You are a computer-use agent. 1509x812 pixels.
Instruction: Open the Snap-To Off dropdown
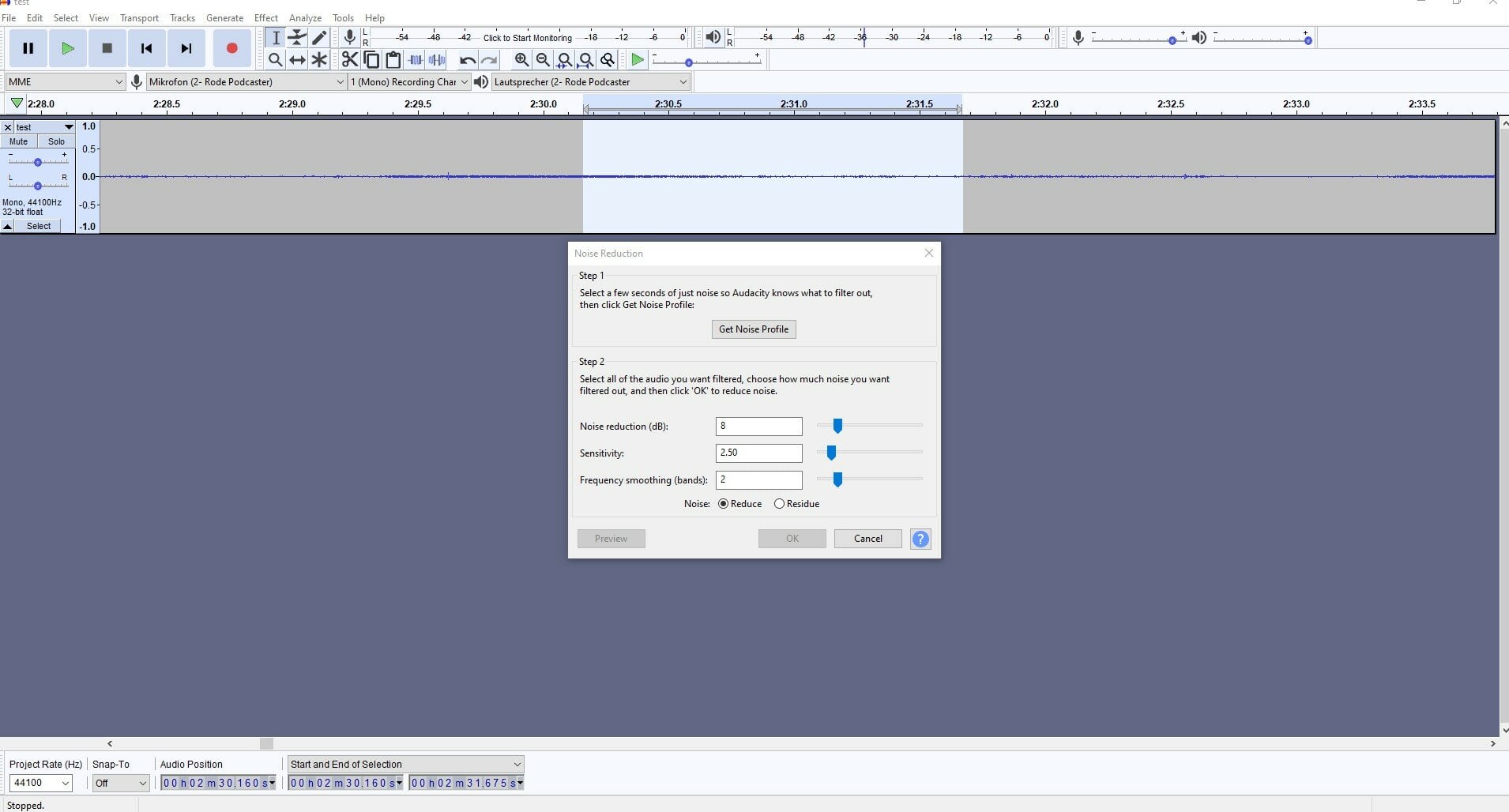[120, 783]
